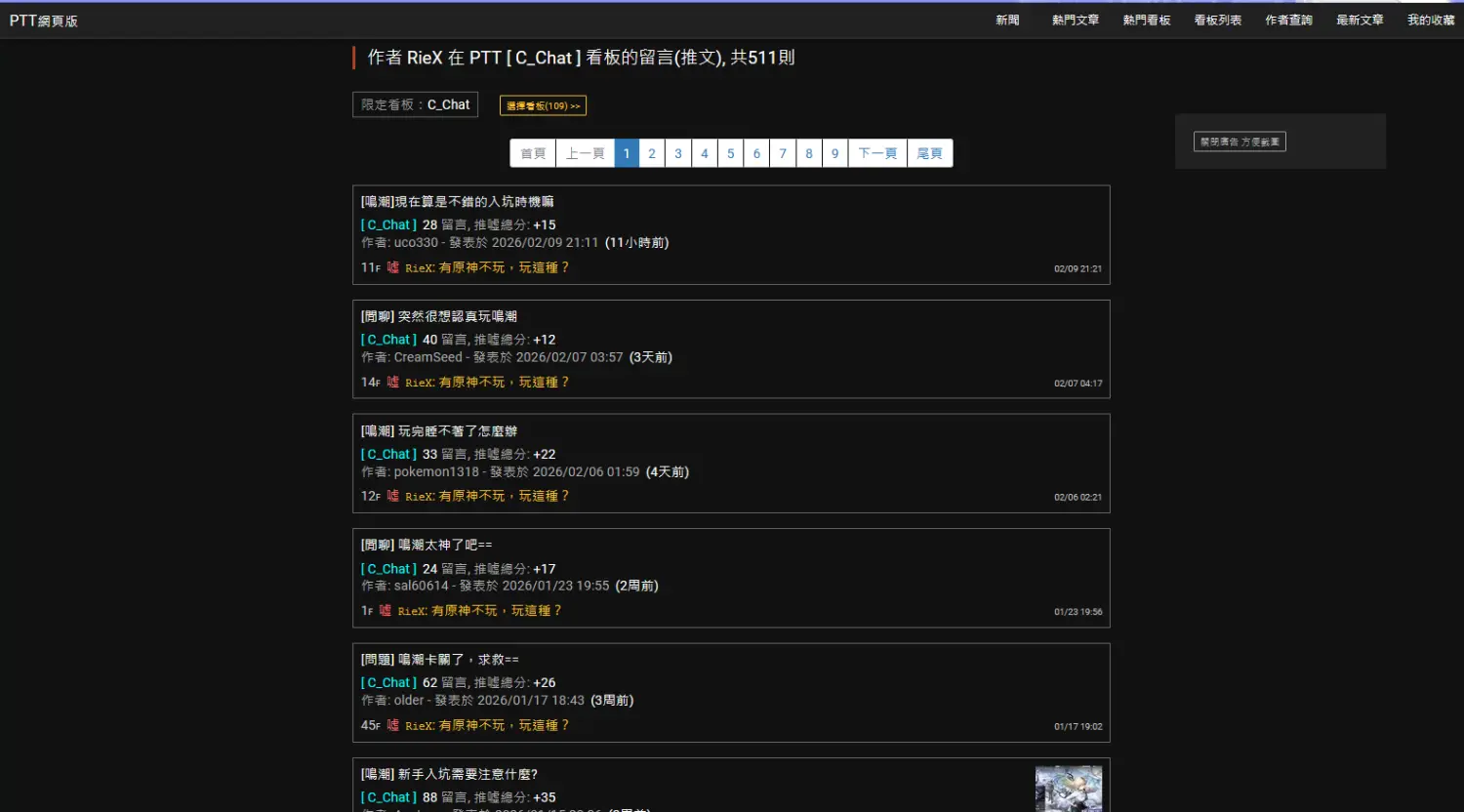Click the 噓 mark on the 45F comment

[392, 725]
